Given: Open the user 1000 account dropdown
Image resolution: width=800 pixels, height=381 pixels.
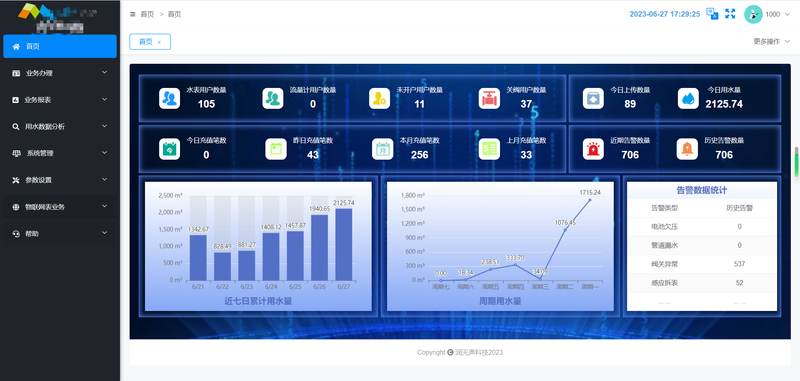Looking at the screenshot, I should pyautogui.click(x=769, y=14).
